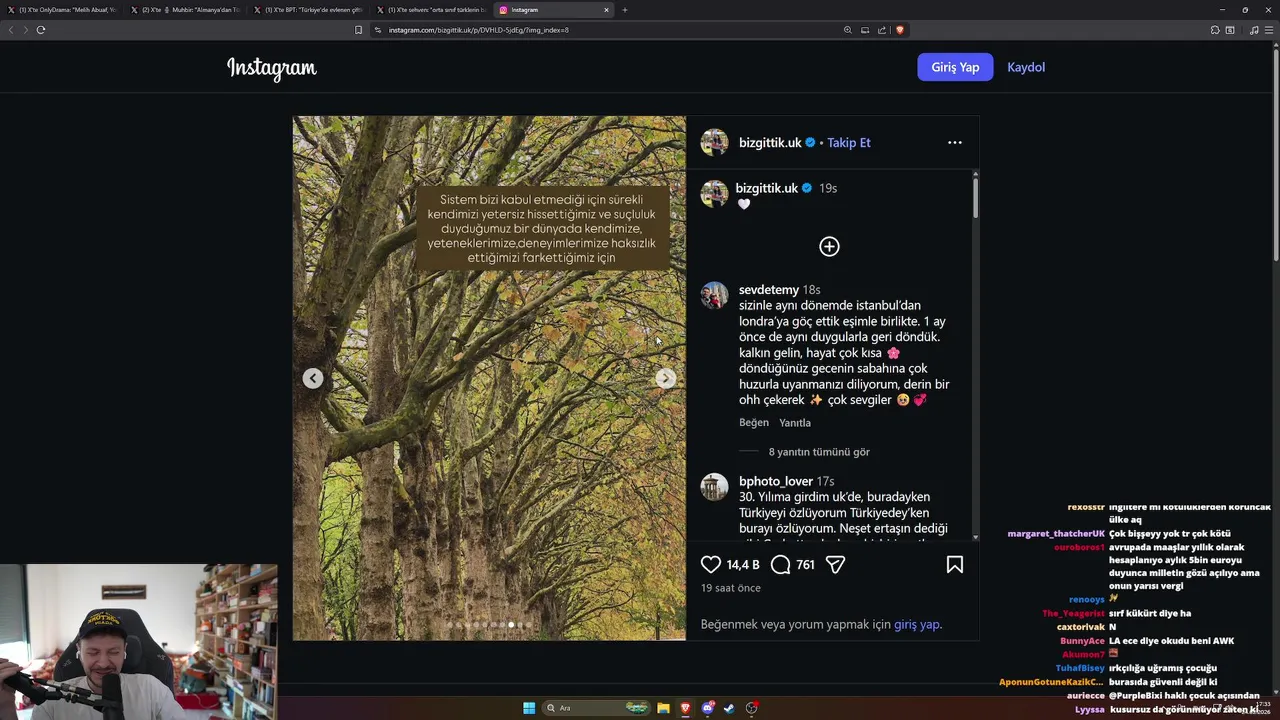
Task: Share the post with paper plane icon
Action: (836, 565)
